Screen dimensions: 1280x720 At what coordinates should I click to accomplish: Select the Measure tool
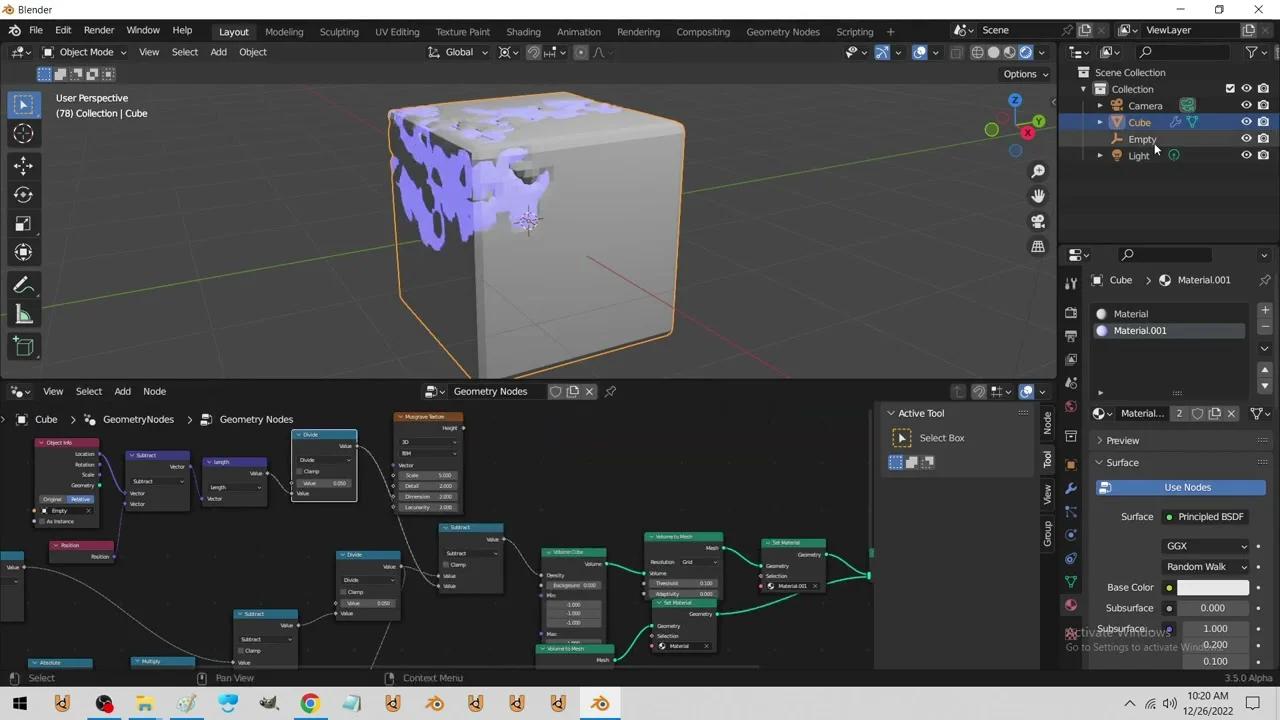coord(24,315)
